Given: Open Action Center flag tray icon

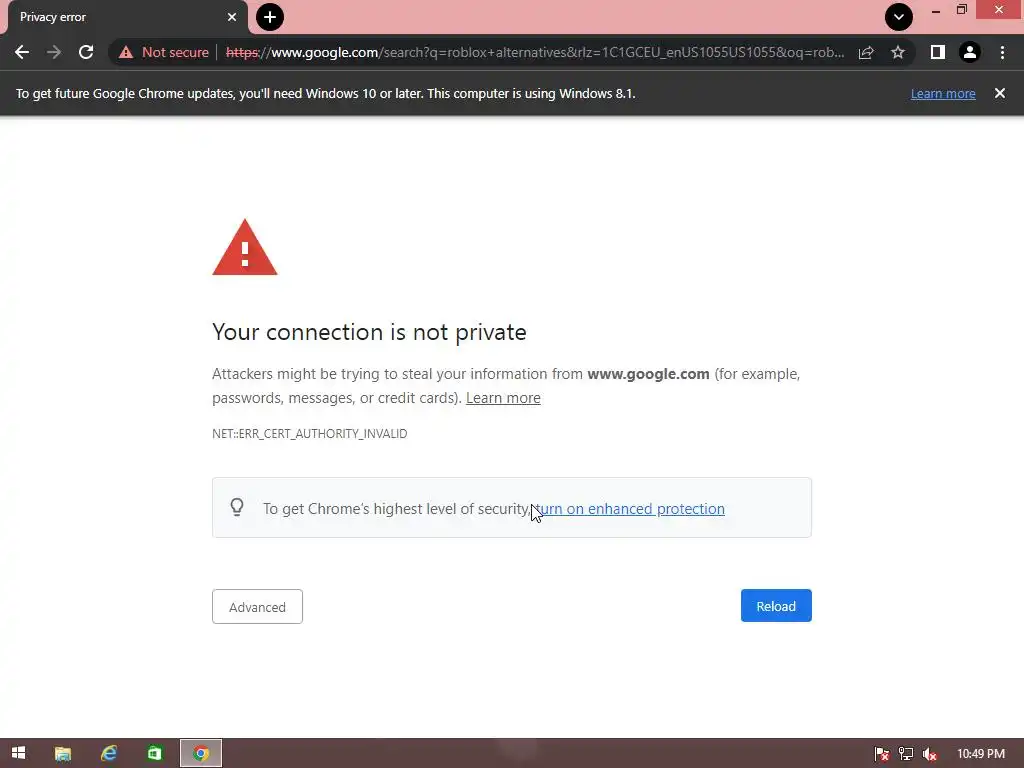Looking at the screenshot, I should point(882,754).
